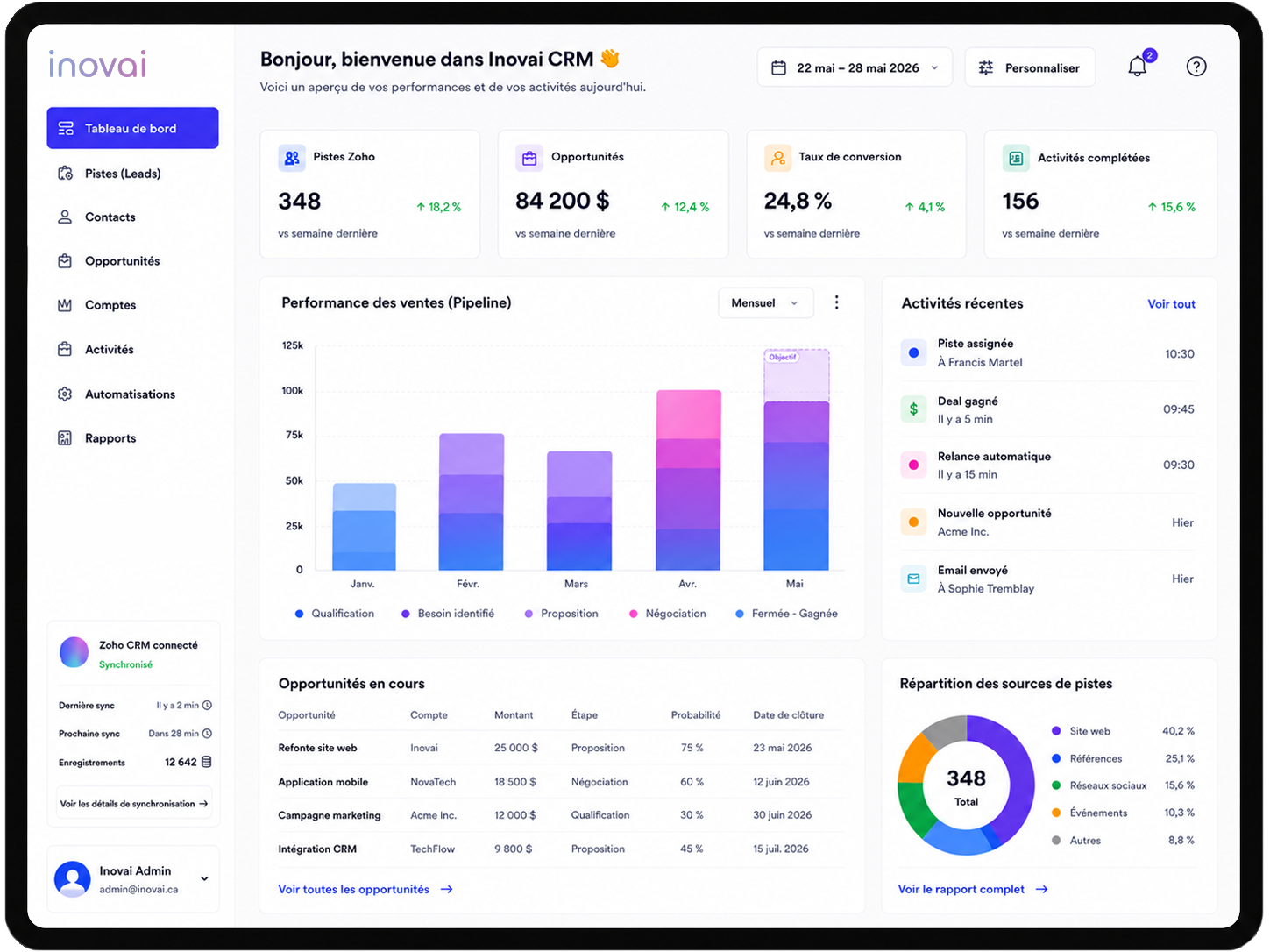This screenshot has width=1270, height=952.
Task: Click the inovai logo
Action: [98, 64]
